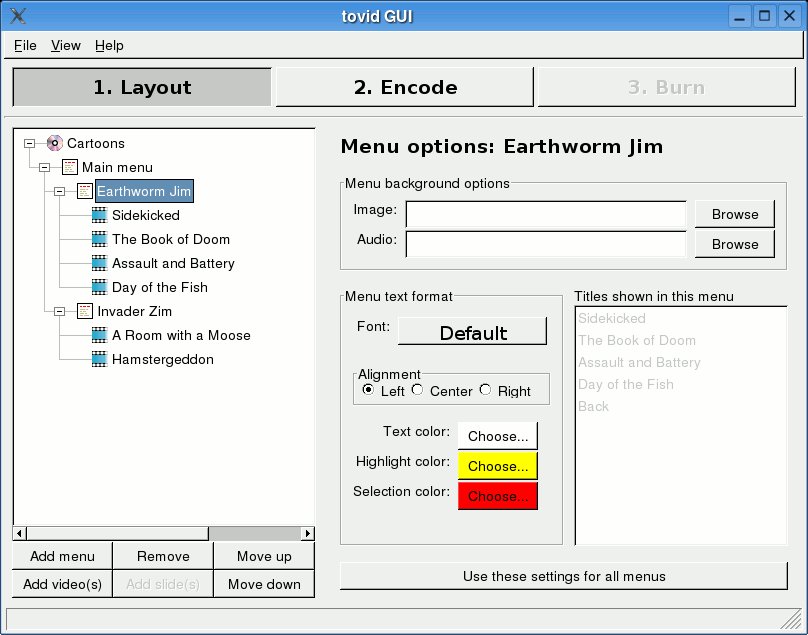Click the tree scrollbar right arrow
This screenshot has width=808, height=635.
pyautogui.click(x=308, y=533)
